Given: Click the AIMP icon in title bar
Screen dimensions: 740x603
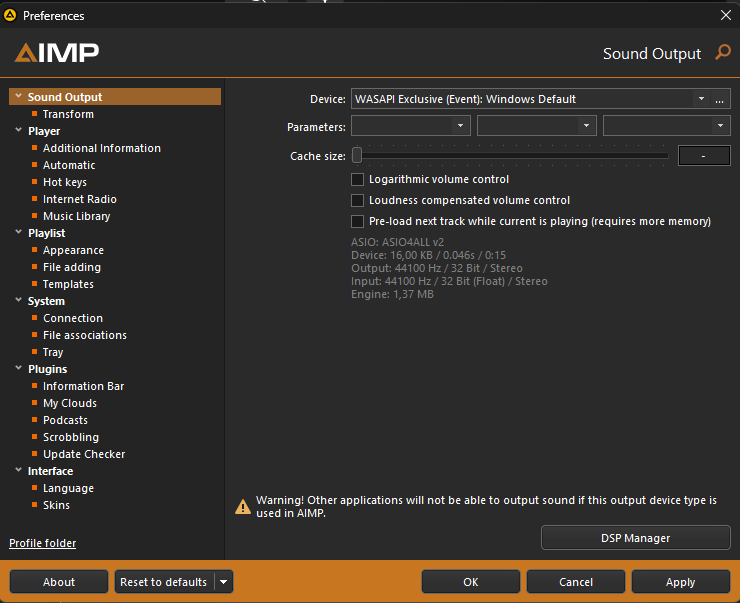Looking at the screenshot, I should point(10,15).
